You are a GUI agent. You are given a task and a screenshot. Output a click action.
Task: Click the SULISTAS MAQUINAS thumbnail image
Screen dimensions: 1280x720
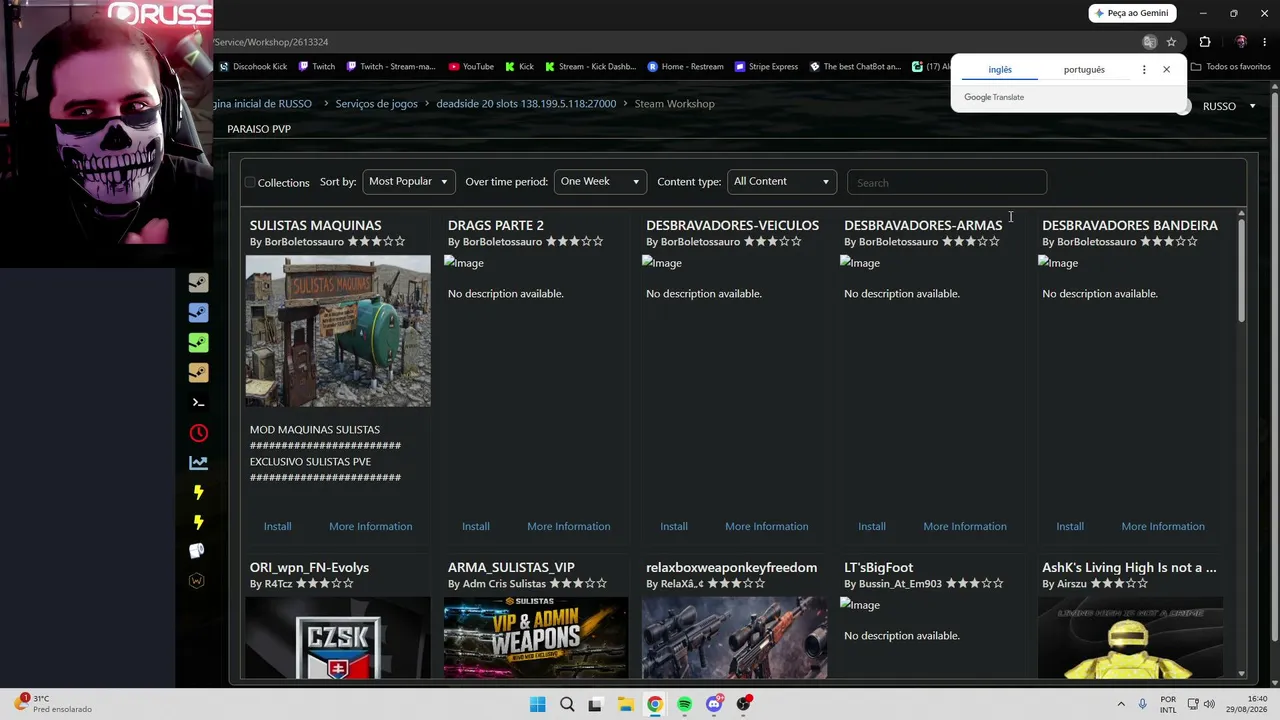(x=338, y=331)
